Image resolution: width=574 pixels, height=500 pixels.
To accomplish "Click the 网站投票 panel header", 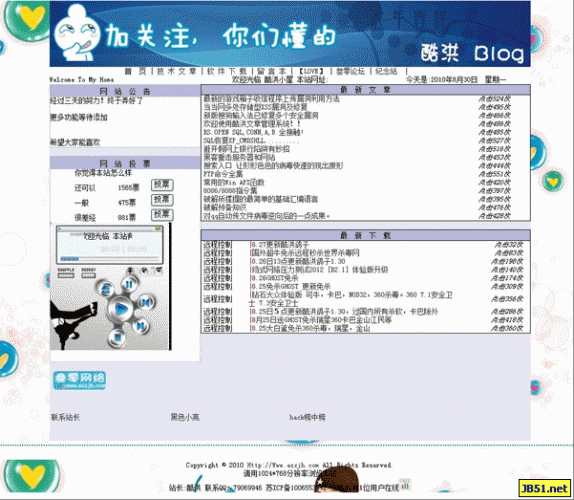I will [125, 163].
